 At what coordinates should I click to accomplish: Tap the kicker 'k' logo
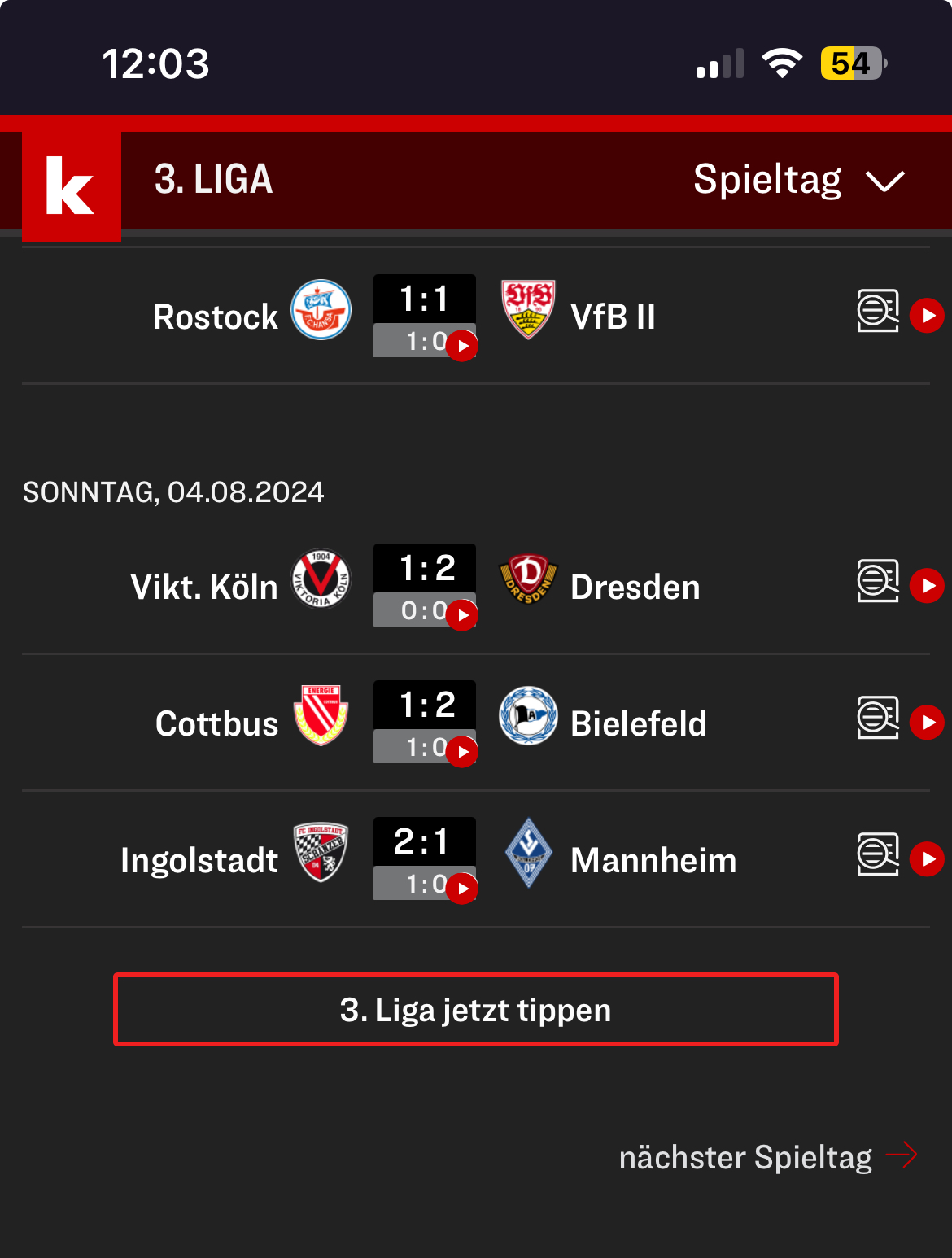[72, 186]
